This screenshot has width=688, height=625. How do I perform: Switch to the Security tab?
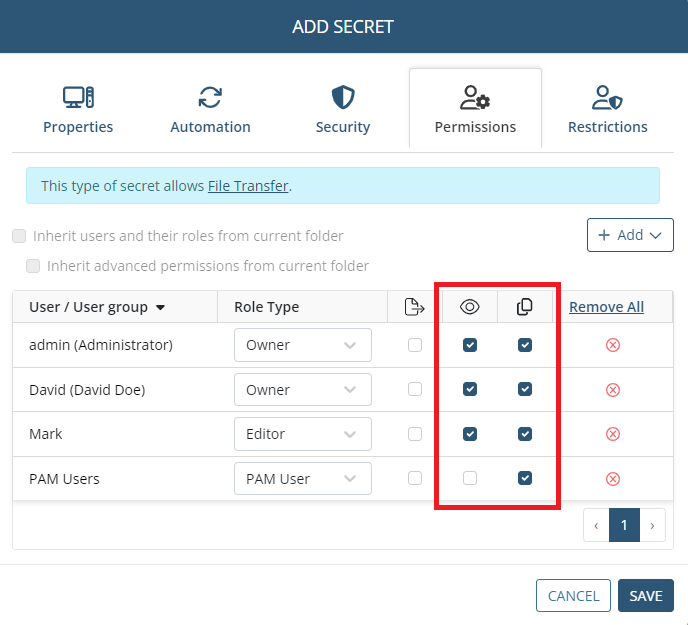(x=342, y=110)
